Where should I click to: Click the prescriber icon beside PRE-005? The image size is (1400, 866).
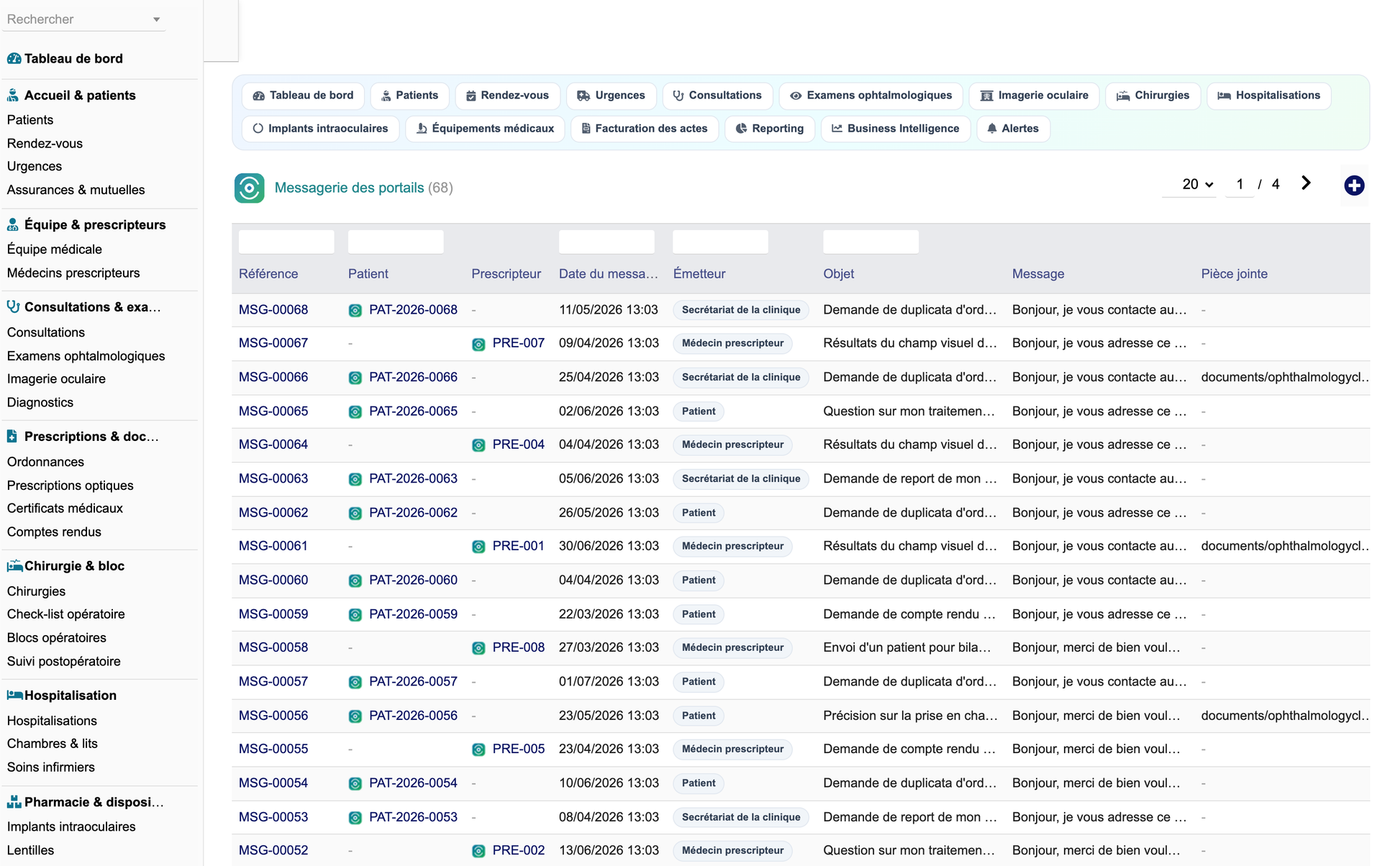click(x=478, y=750)
